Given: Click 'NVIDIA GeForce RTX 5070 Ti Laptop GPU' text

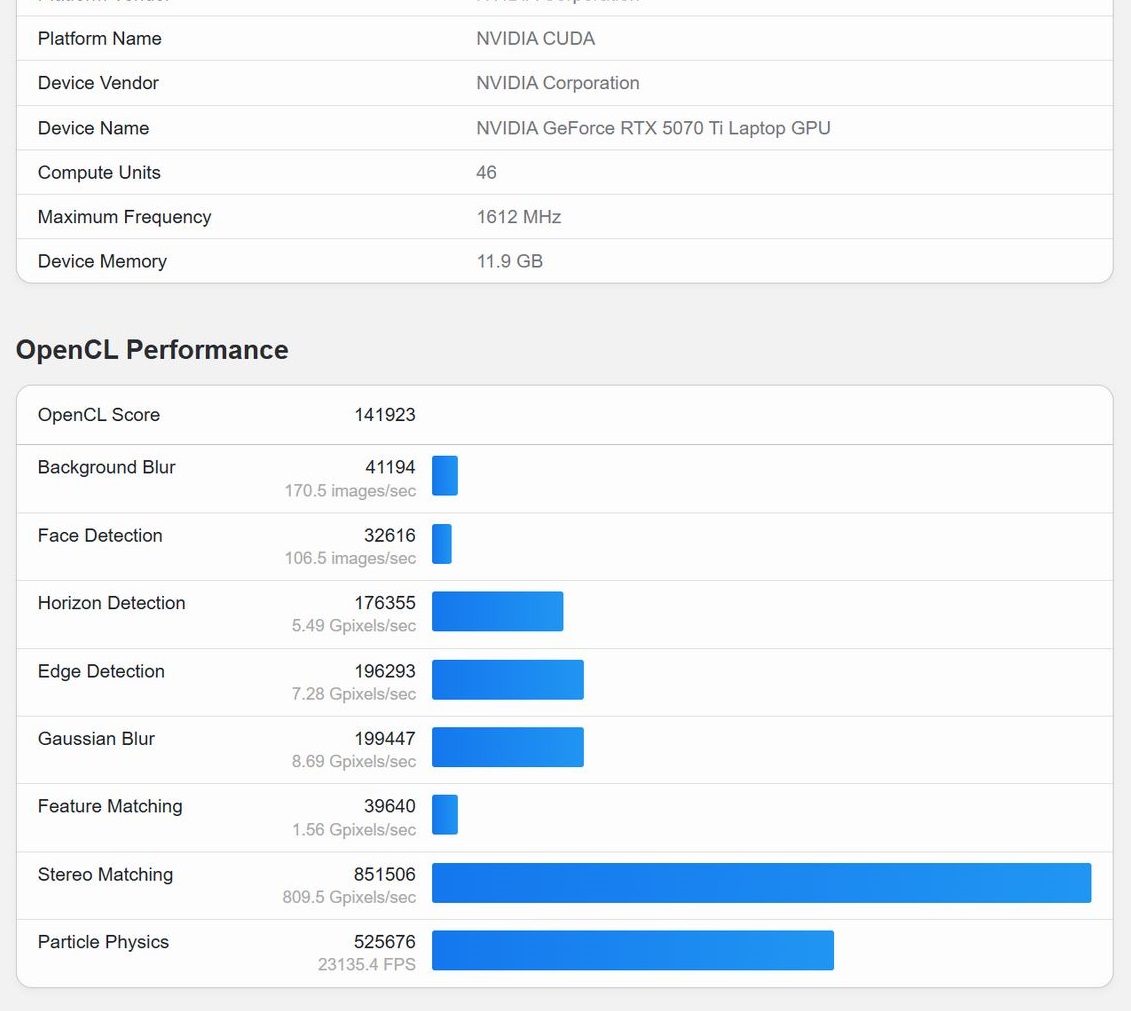Looking at the screenshot, I should 653,128.
